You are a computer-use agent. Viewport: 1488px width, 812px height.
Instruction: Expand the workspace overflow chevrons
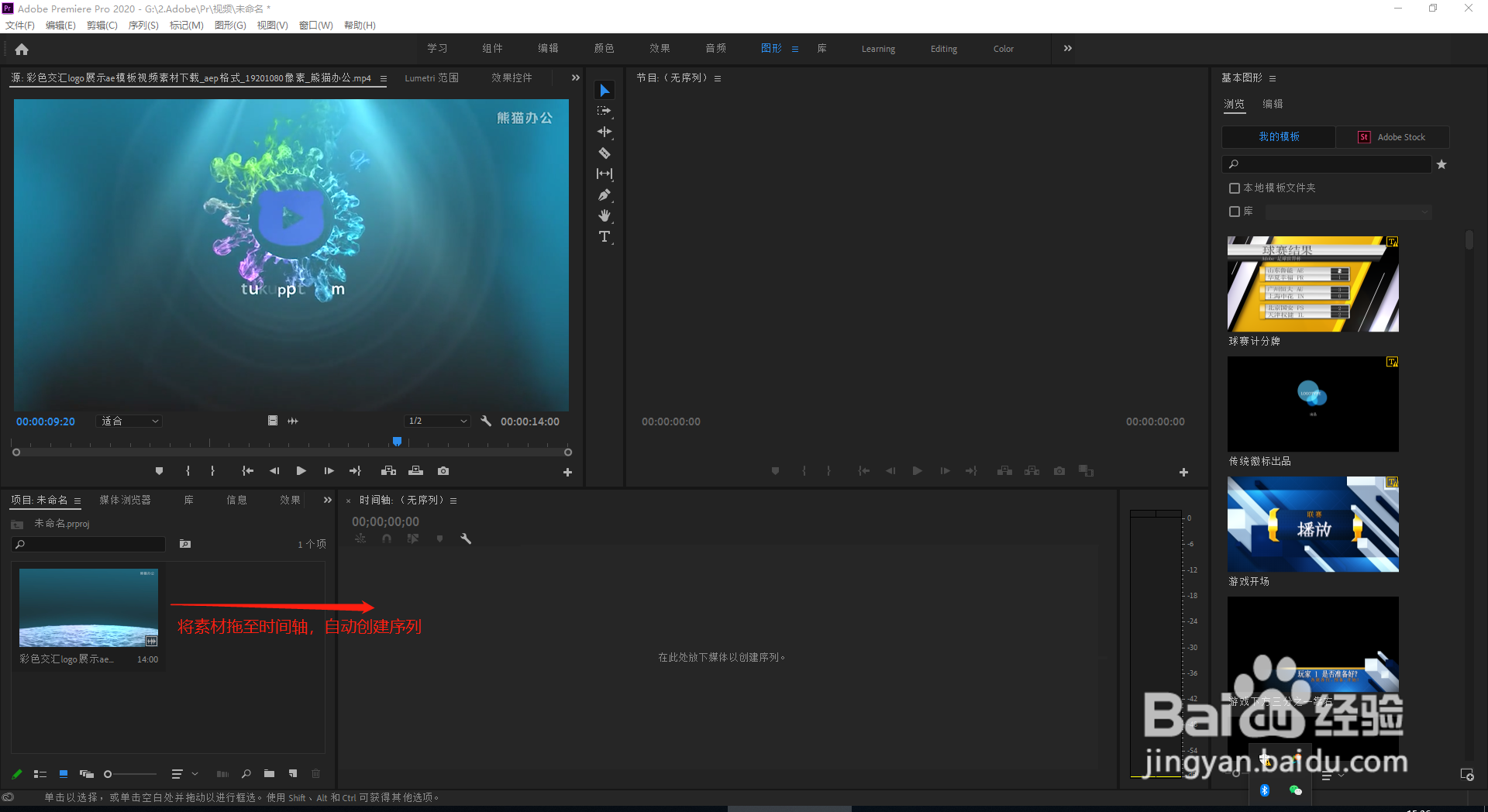point(1068,48)
